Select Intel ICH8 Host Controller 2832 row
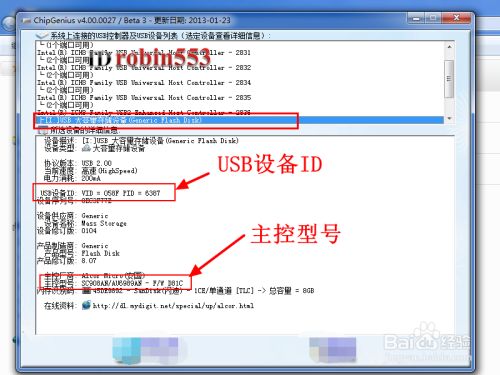Viewport: 500px width, 375px height. coord(144,67)
